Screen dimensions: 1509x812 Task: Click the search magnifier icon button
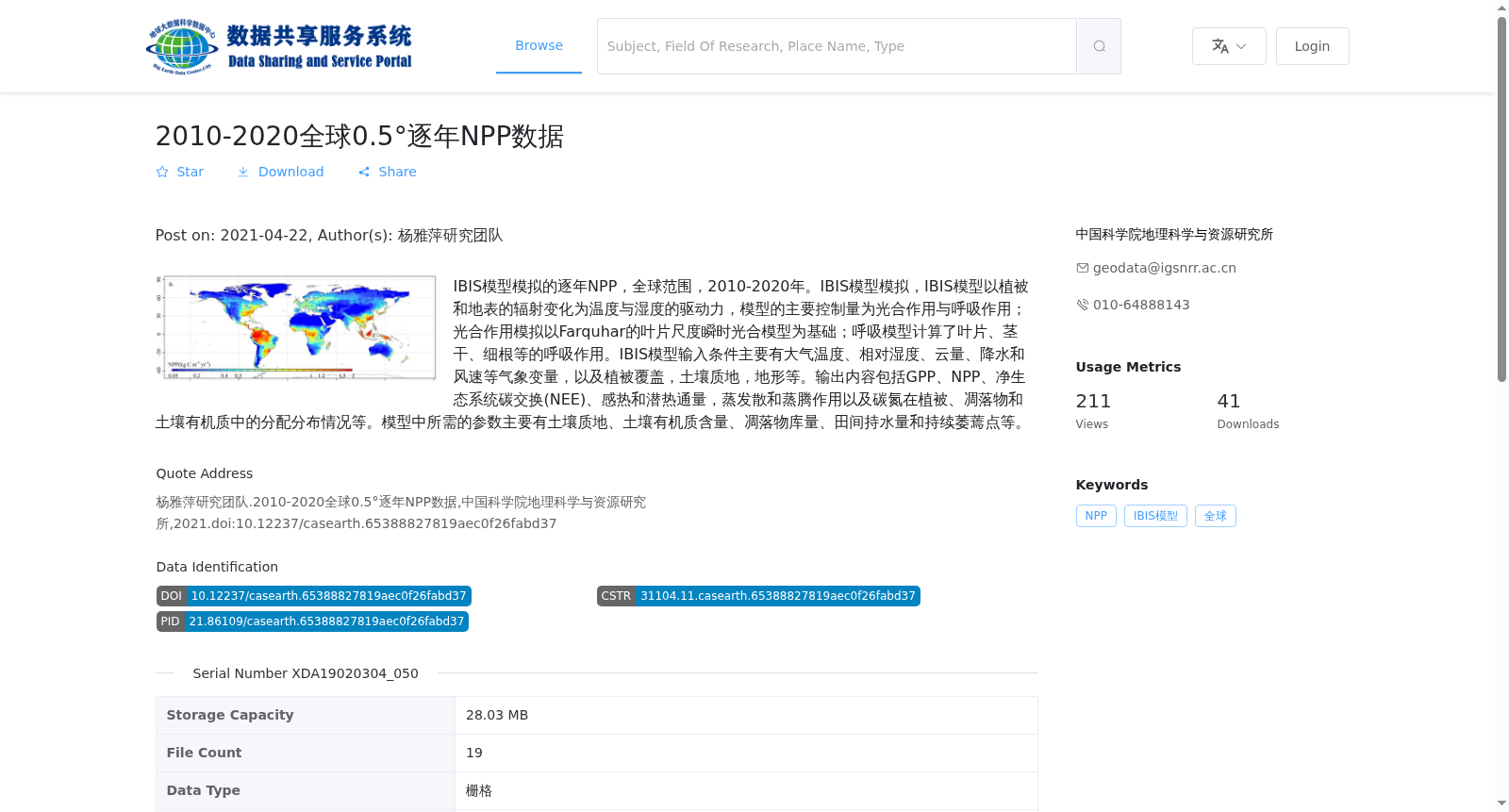point(1099,46)
